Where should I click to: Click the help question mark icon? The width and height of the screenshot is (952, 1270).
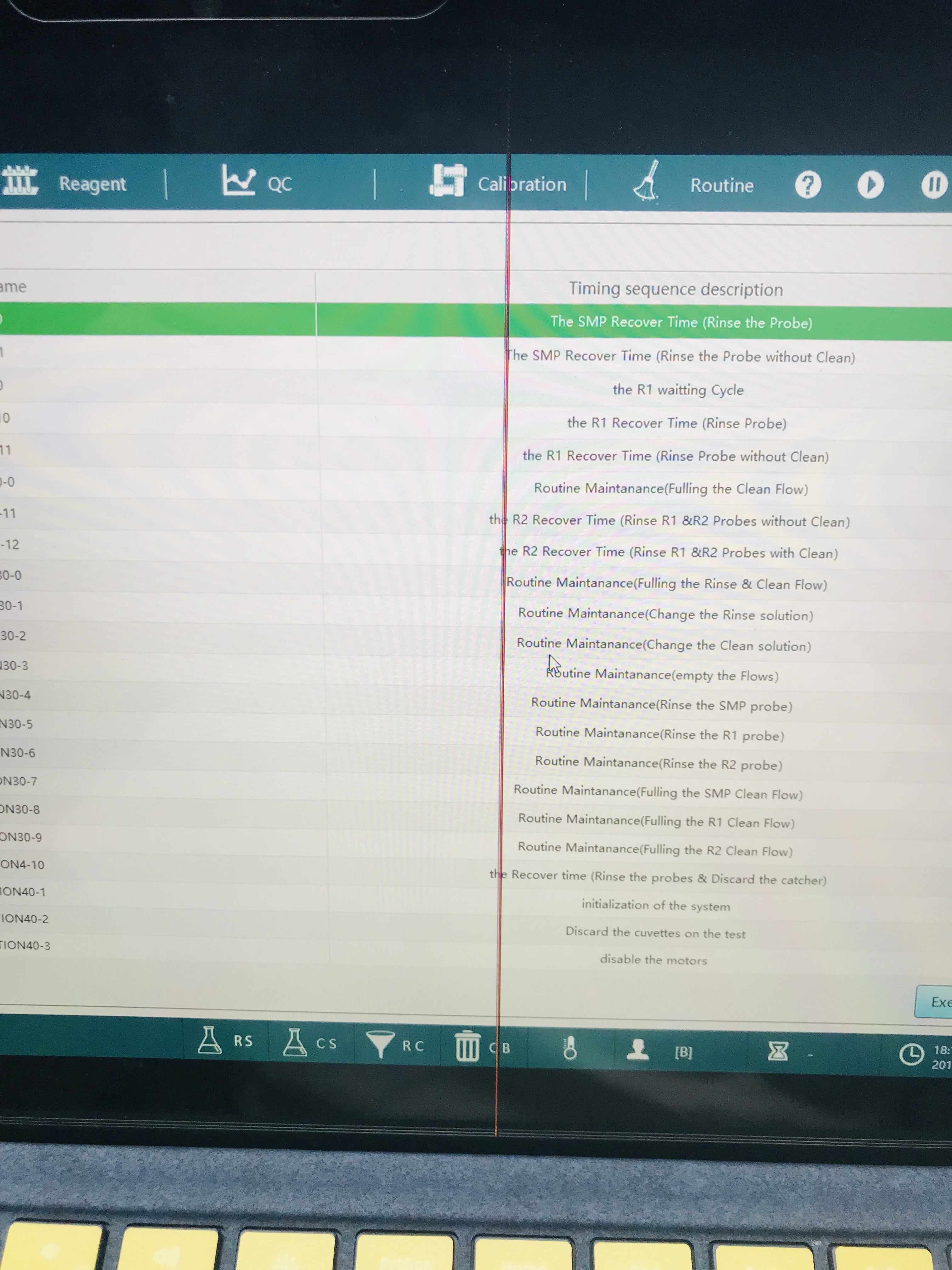point(807,186)
